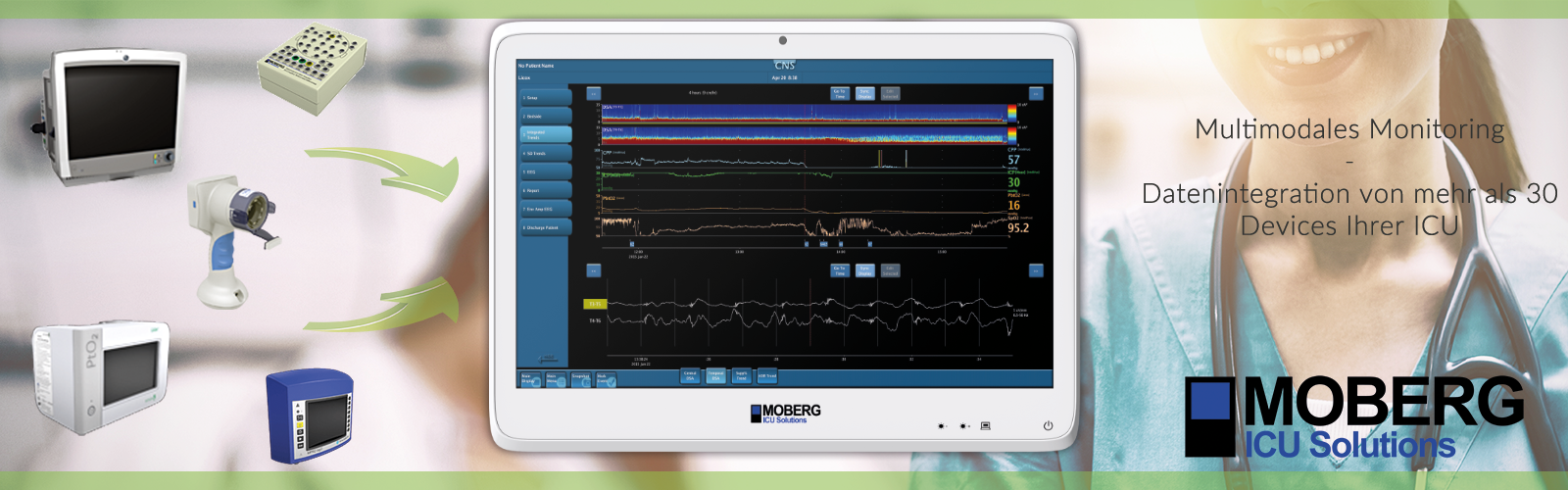Viewport: 1568px width, 490px height.
Task: Step back in DSA trend panel
Action: point(593,94)
